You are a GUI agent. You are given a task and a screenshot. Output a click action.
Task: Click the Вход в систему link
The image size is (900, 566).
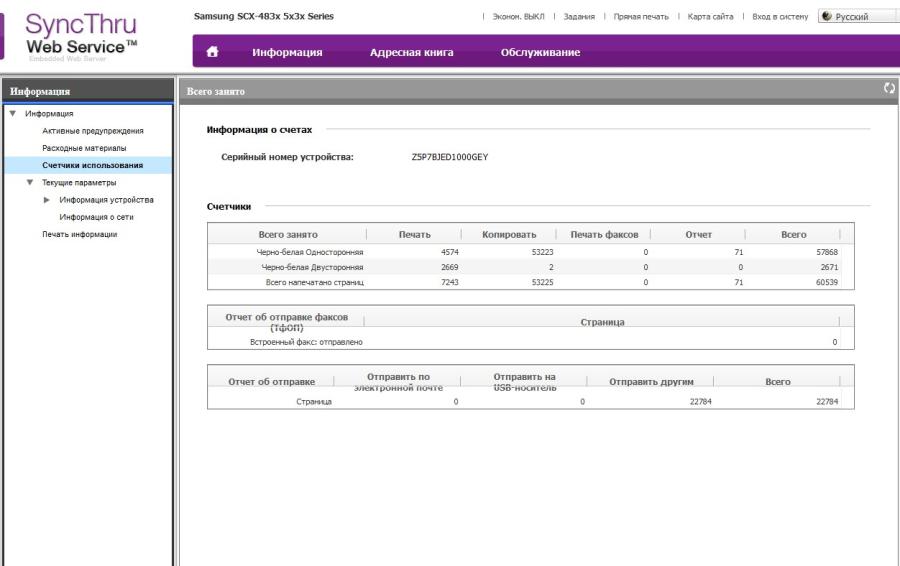(x=779, y=17)
